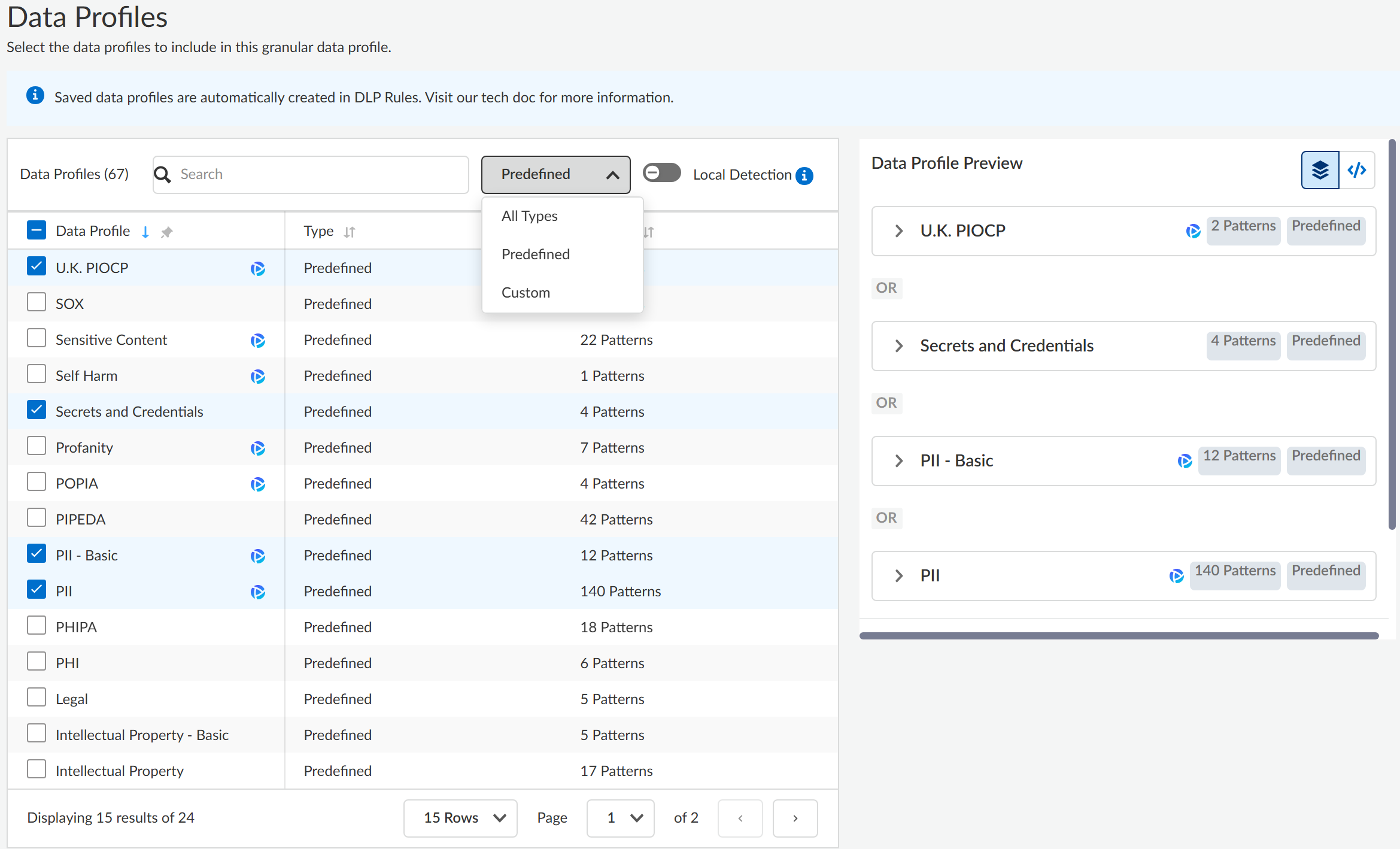1400x849 pixels.
Task: Click Local Detection info icon
Action: 804,175
